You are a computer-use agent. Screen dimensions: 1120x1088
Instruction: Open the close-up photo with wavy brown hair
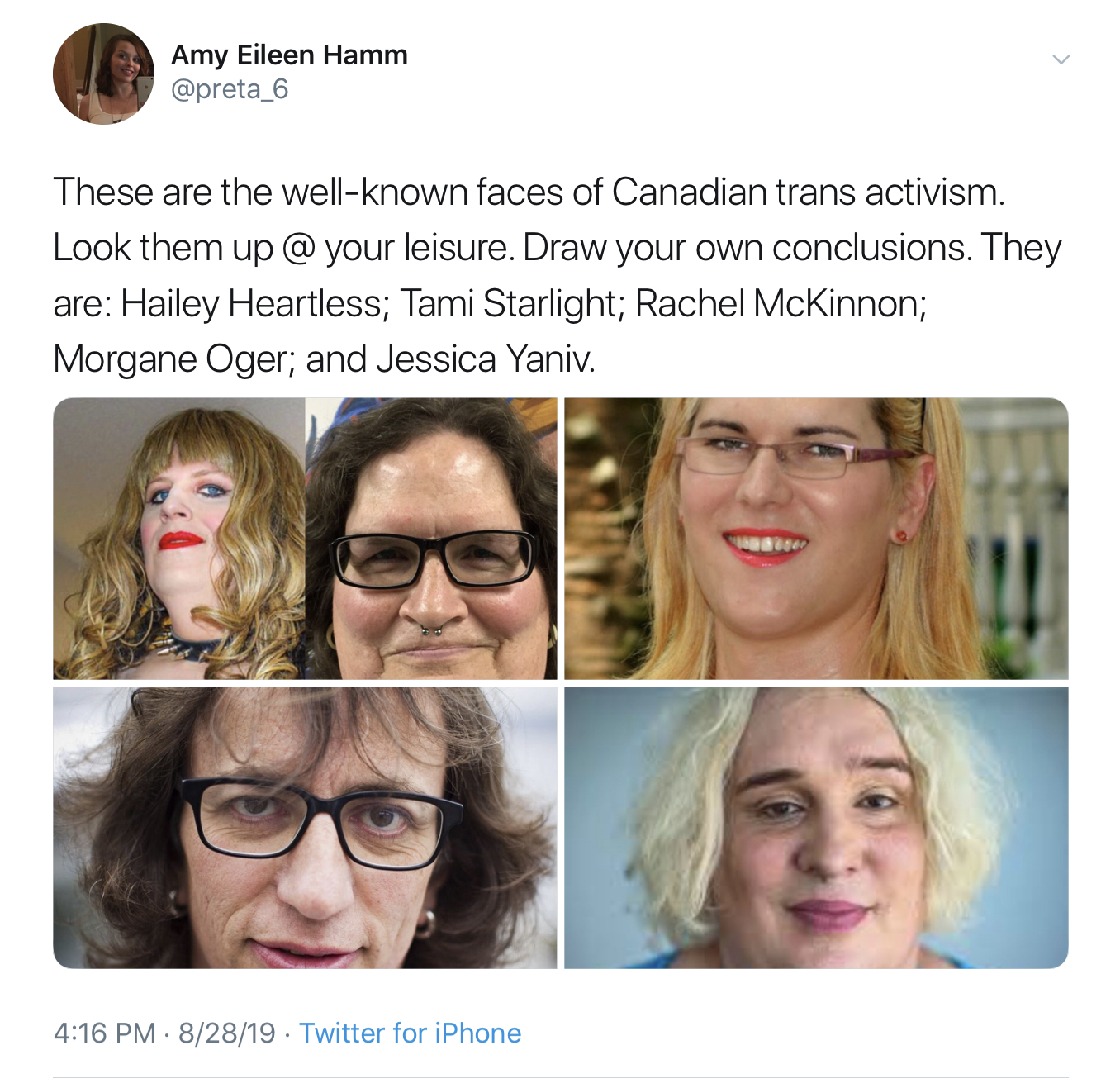pyautogui.click(x=305, y=827)
